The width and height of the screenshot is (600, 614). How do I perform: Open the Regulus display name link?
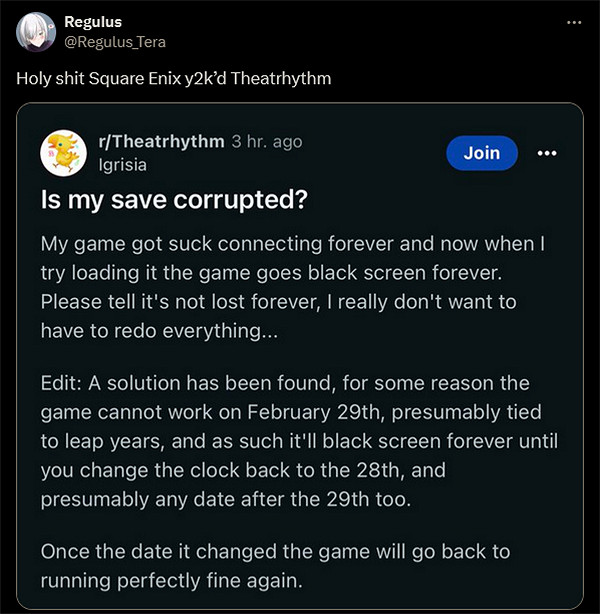(x=93, y=23)
